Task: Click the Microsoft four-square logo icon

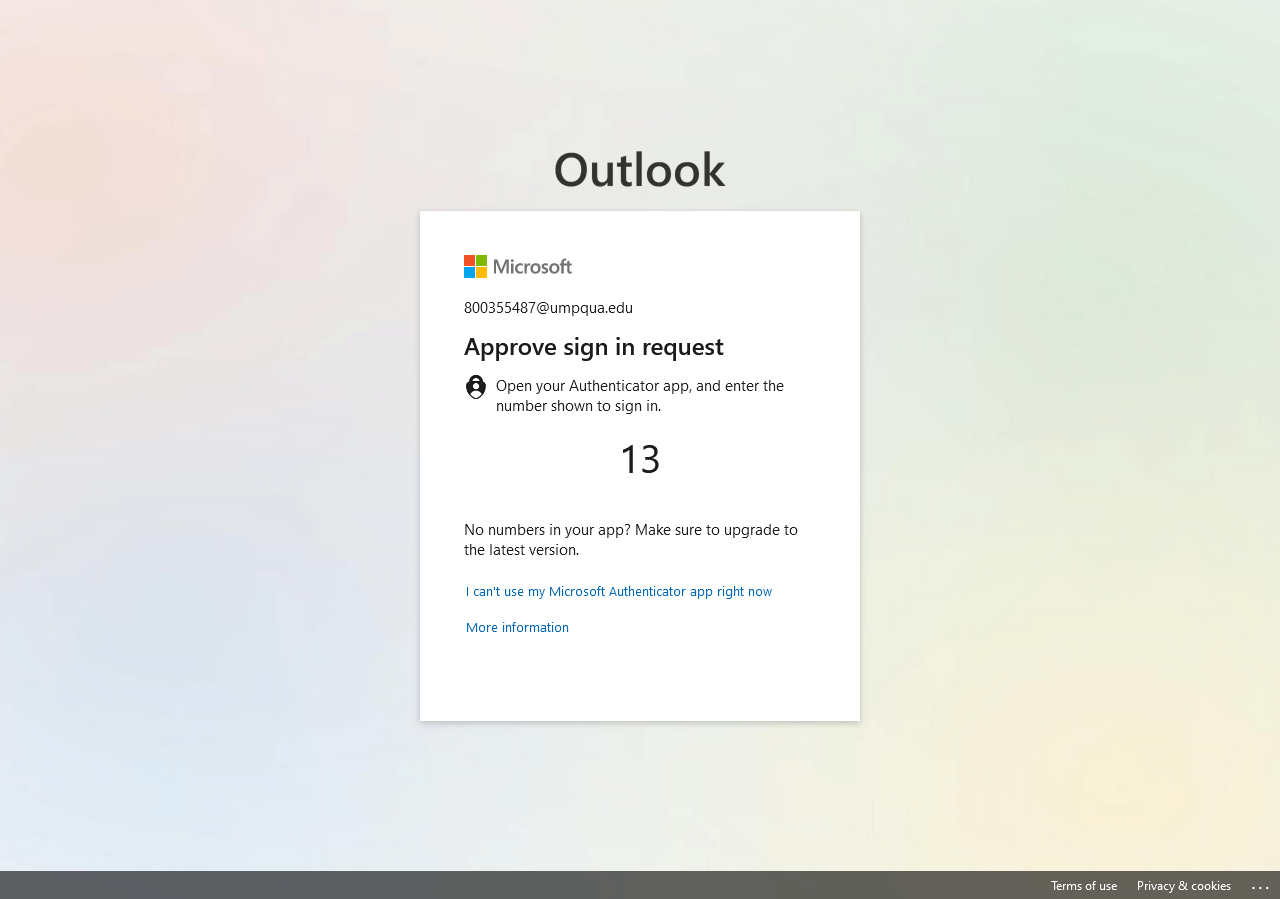Action: coord(475,267)
